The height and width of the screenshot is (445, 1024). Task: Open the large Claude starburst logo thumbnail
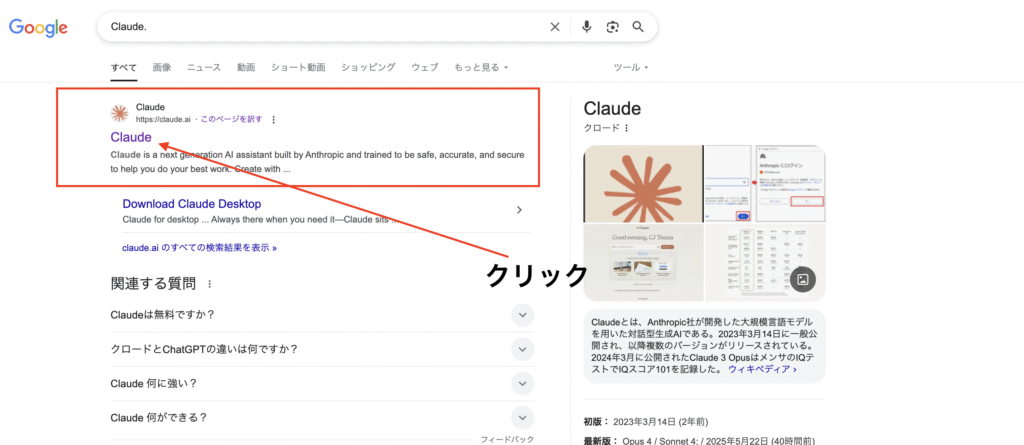click(643, 184)
